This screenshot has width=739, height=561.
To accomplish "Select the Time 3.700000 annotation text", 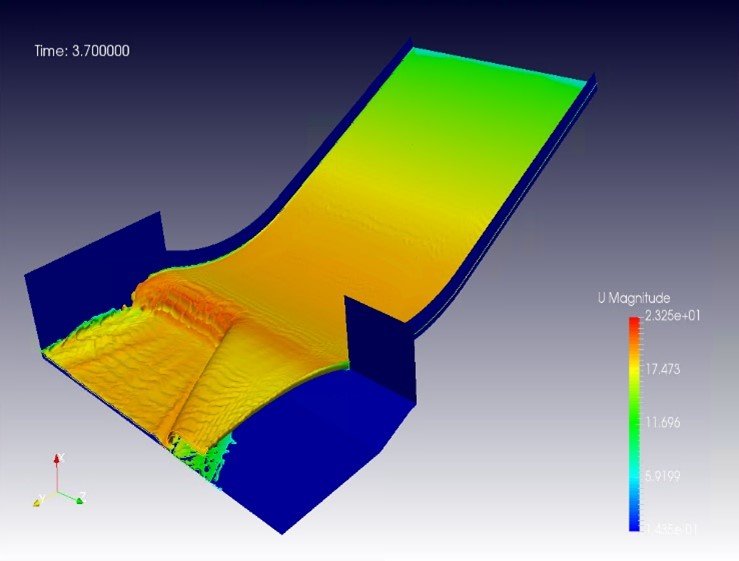I will click(x=82, y=51).
